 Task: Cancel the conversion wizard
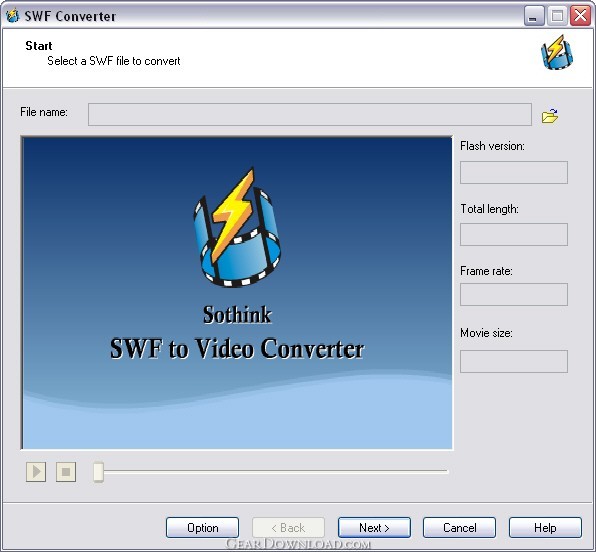(x=460, y=528)
